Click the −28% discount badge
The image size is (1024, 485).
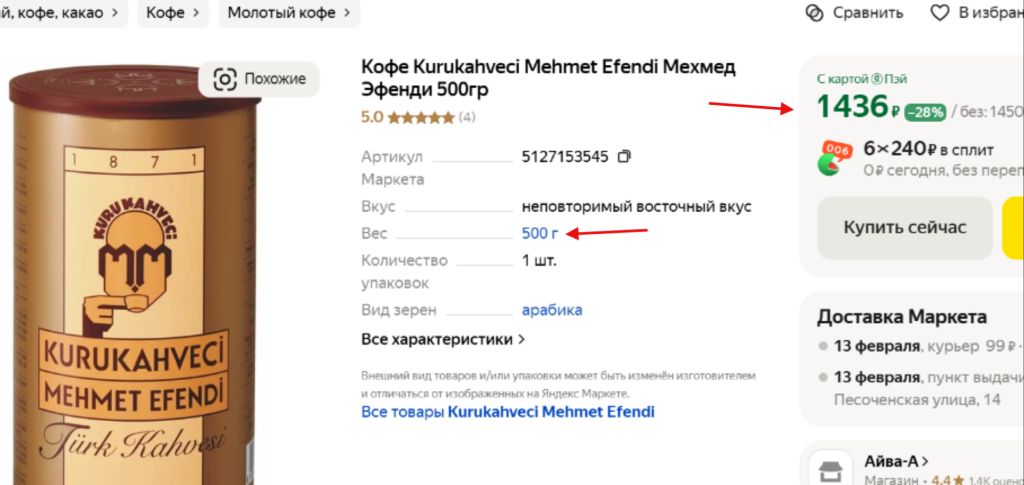click(925, 112)
